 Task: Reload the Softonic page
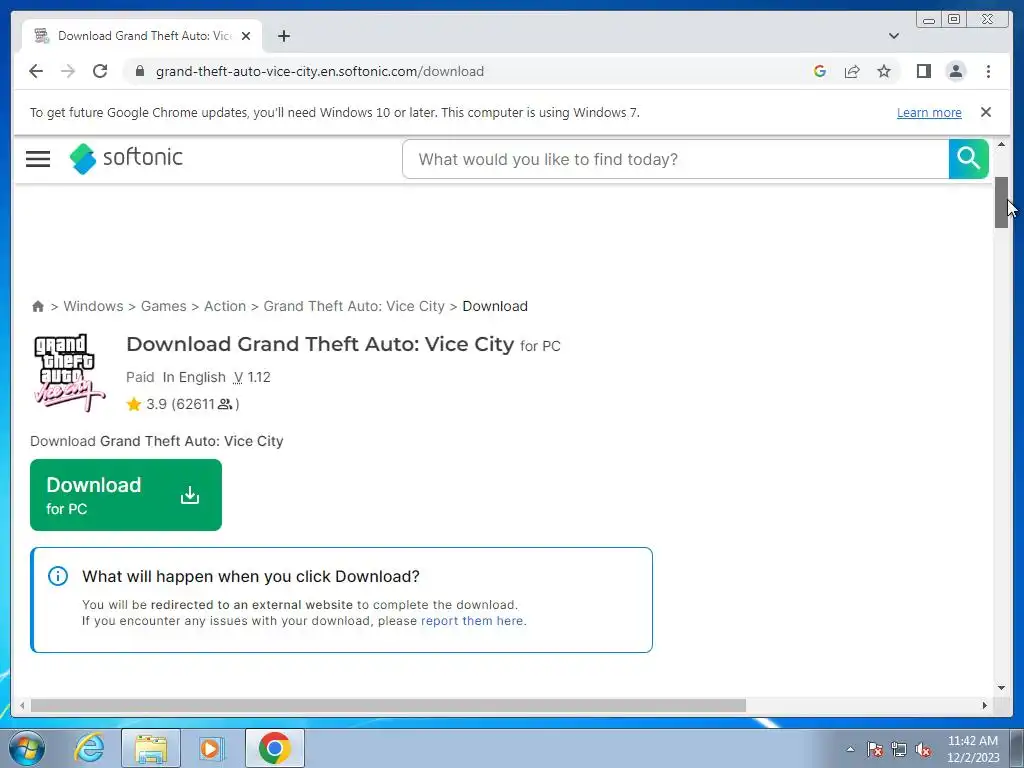pyautogui.click(x=100, y=71)
